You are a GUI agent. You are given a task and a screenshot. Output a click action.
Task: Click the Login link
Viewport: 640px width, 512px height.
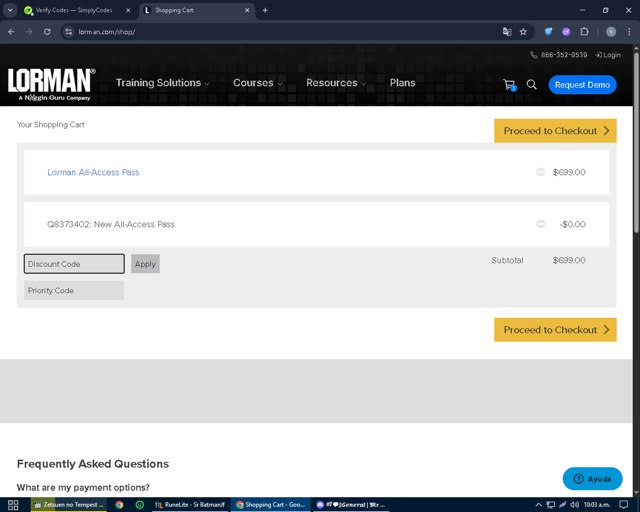[608, 55]
